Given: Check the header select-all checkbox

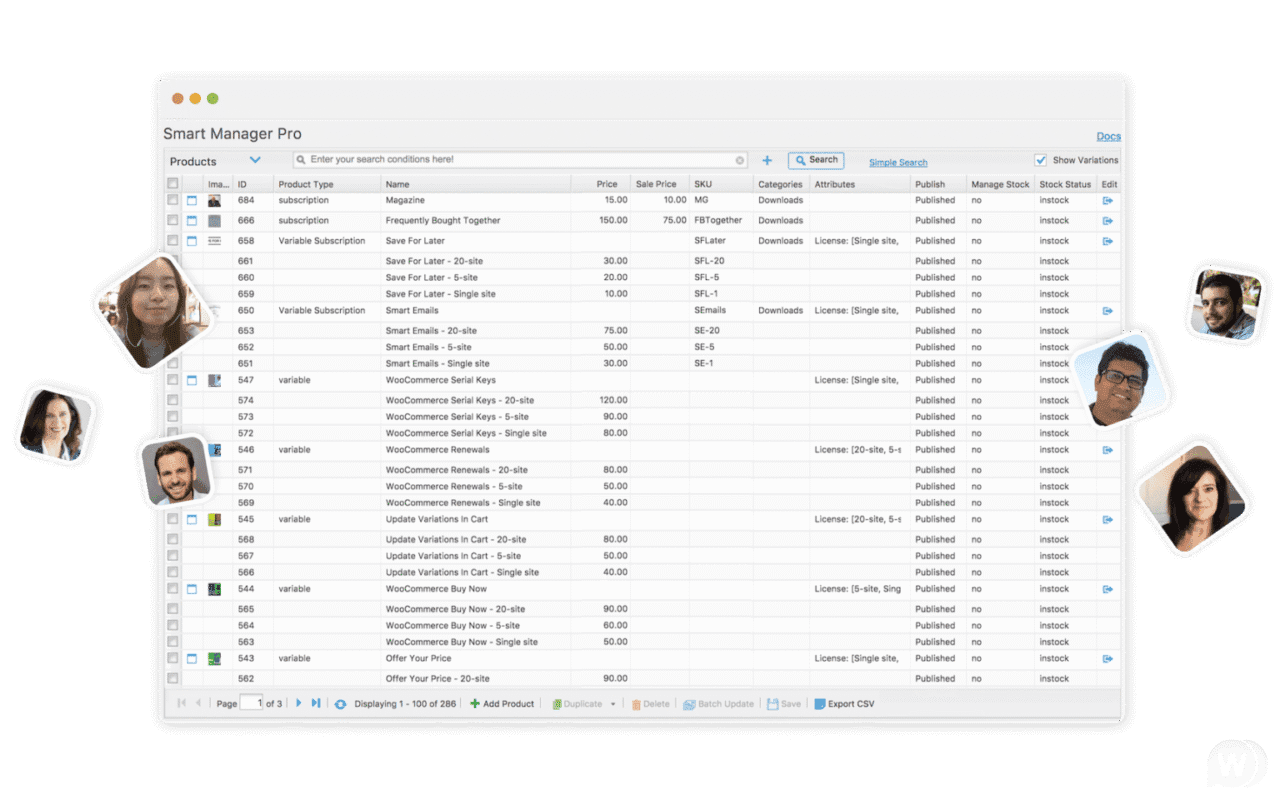Looking at the screenshot, I should pyautogui.click(x=172, y=183).
